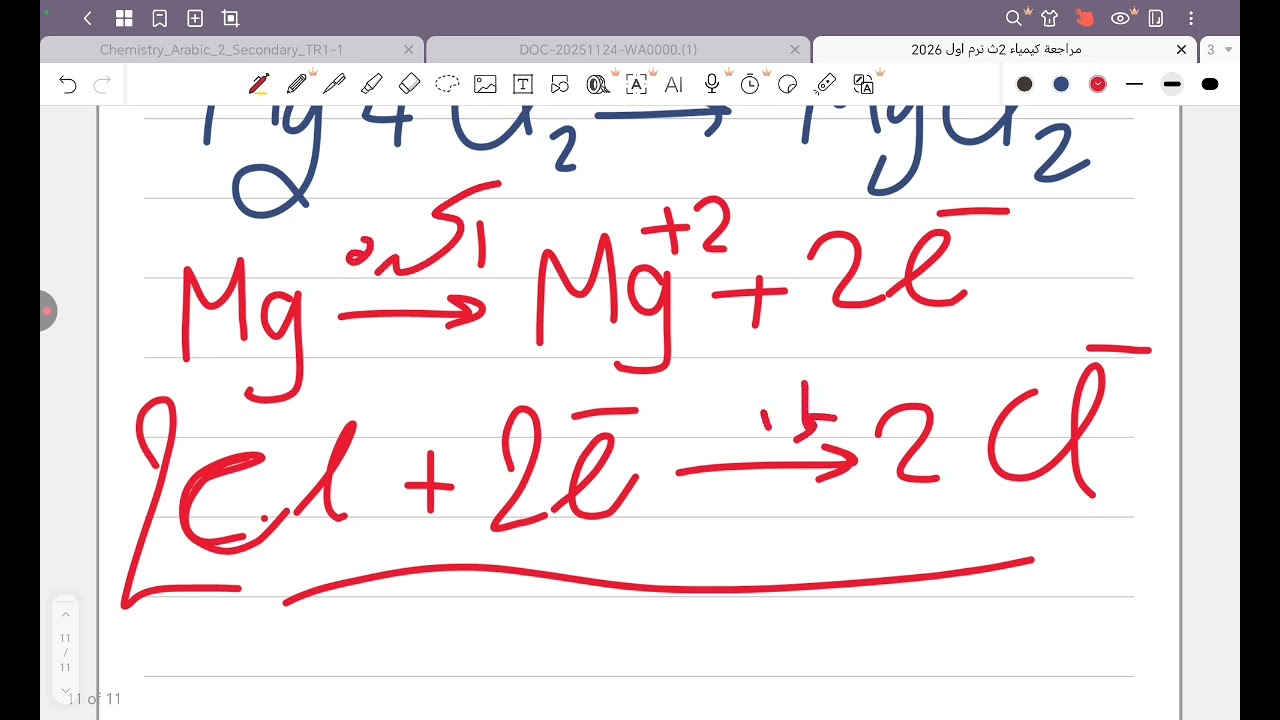Close the مراجعة كيمياء tab

click(x=1182, y=50)
